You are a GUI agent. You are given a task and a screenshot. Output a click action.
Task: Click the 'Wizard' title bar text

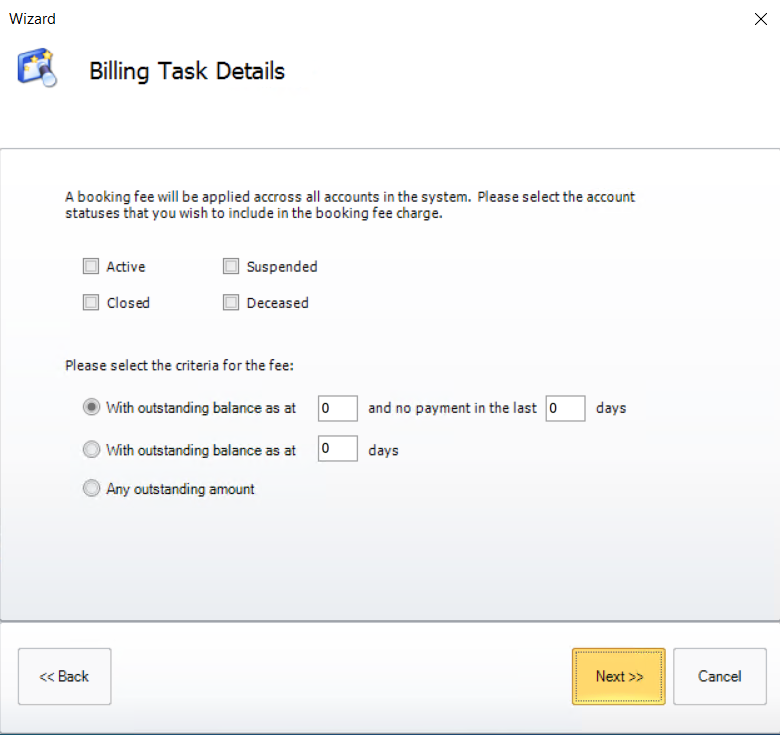tap(32, 18)
